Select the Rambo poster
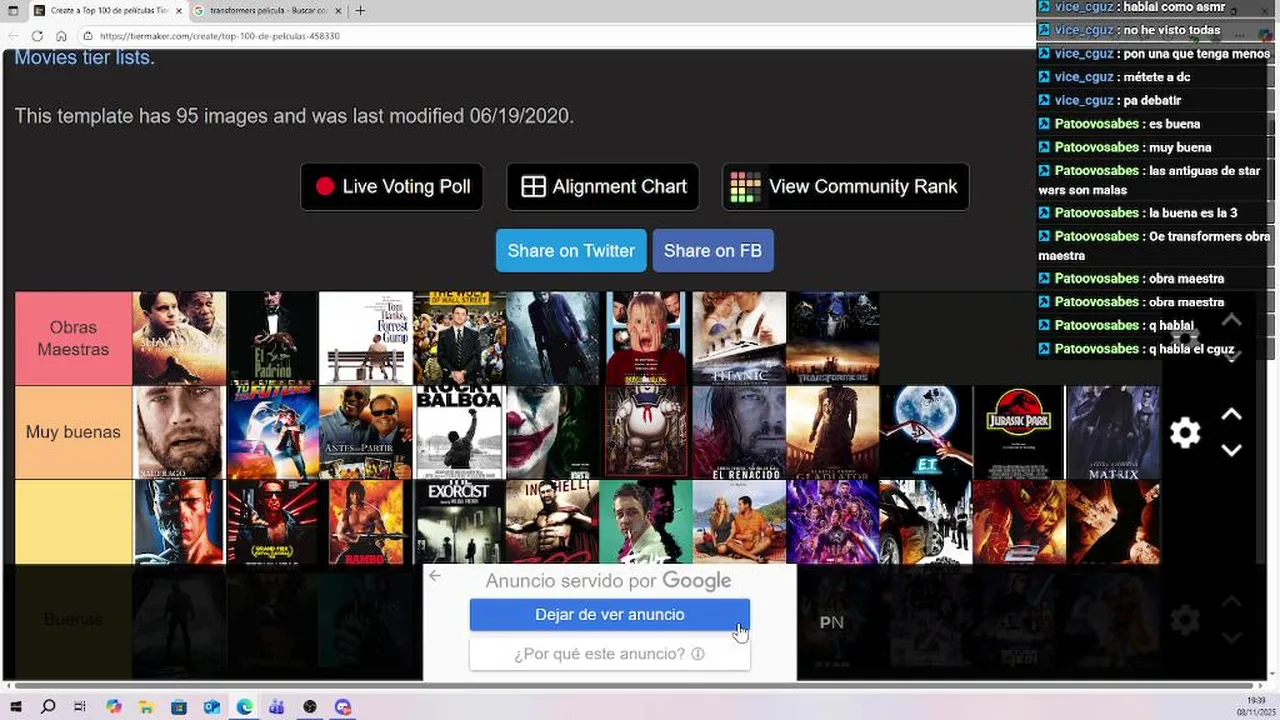Screen dimensions: 1280x720 366,522
